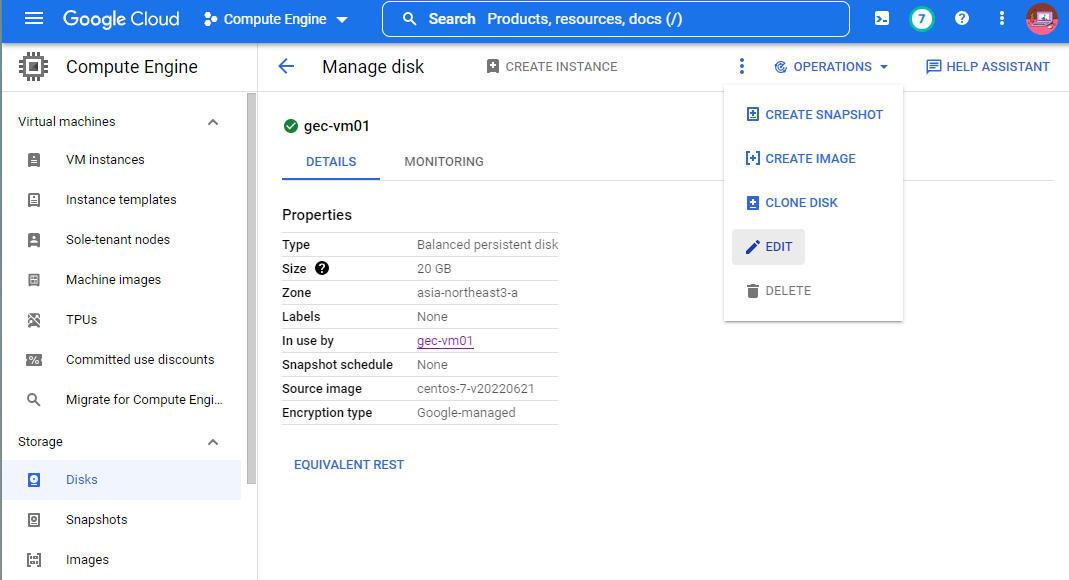Follow the gec-vm01 In use by link

pos(445,341)
